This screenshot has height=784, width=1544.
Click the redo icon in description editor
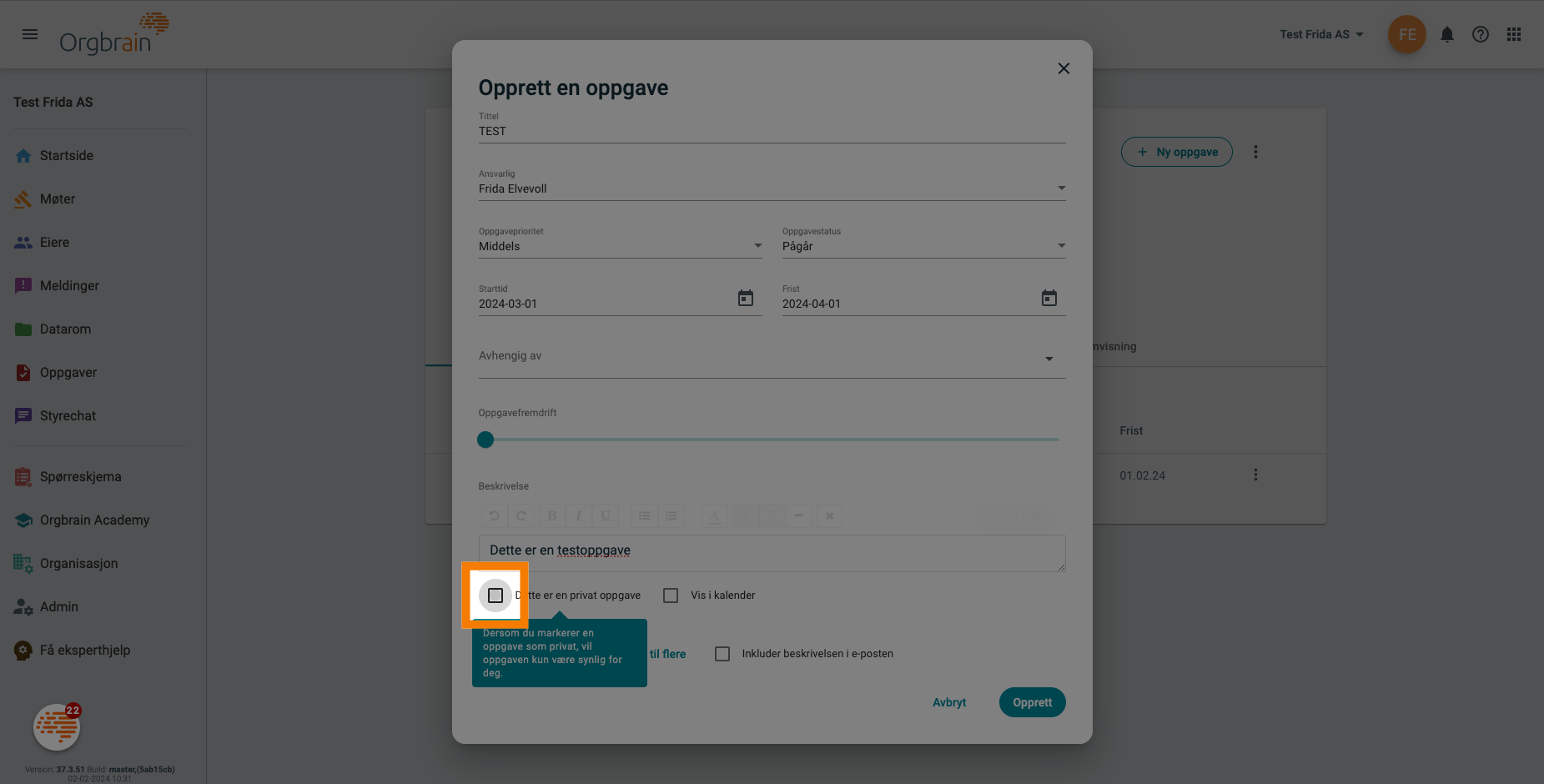click(x=521, y=515)
